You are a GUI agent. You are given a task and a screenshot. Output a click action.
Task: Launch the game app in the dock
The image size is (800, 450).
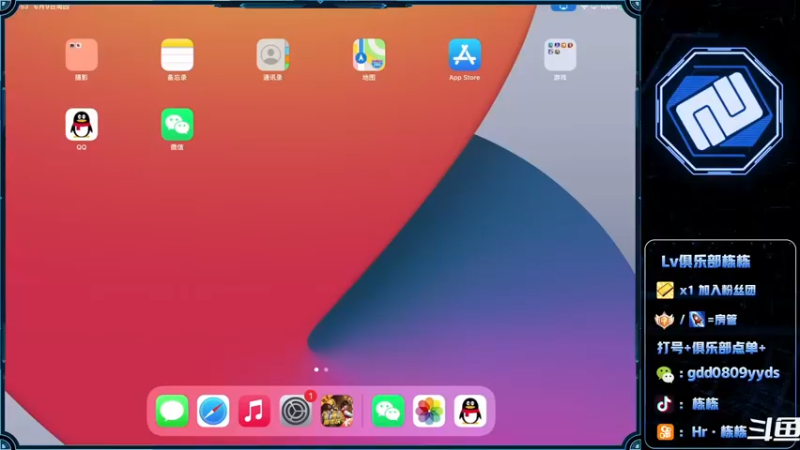337,411
